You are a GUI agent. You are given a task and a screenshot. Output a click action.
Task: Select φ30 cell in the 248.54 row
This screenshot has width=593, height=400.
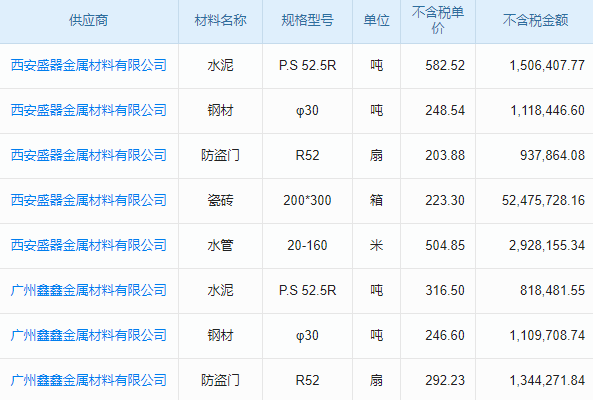(x=307, y=110)
